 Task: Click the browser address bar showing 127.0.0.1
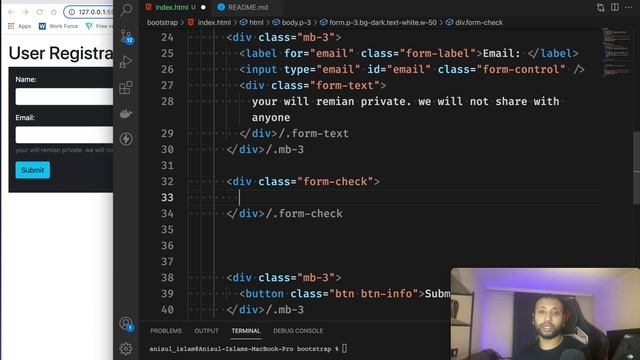(88, 12)
